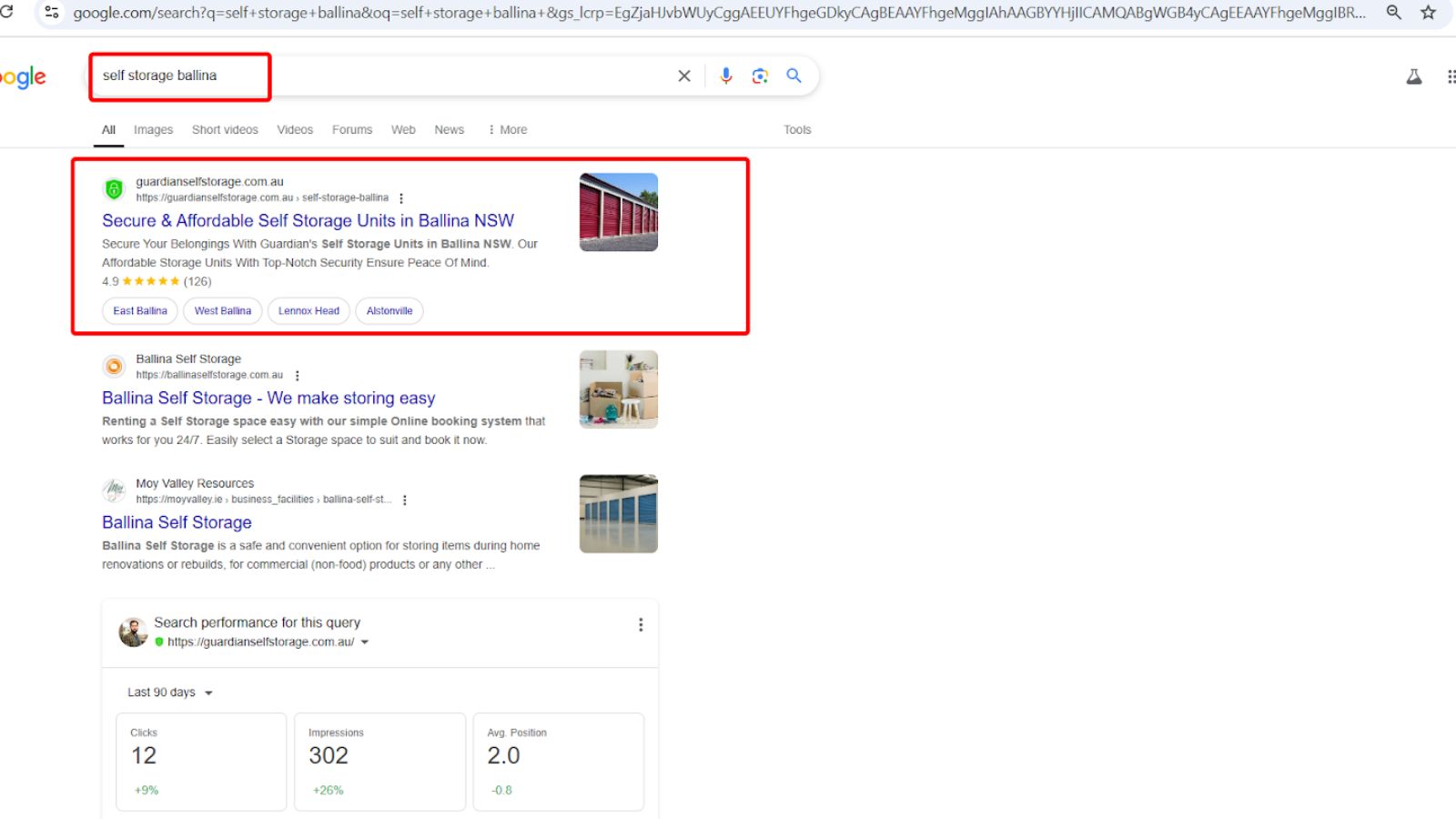Open site information icon in address bar

52,12
